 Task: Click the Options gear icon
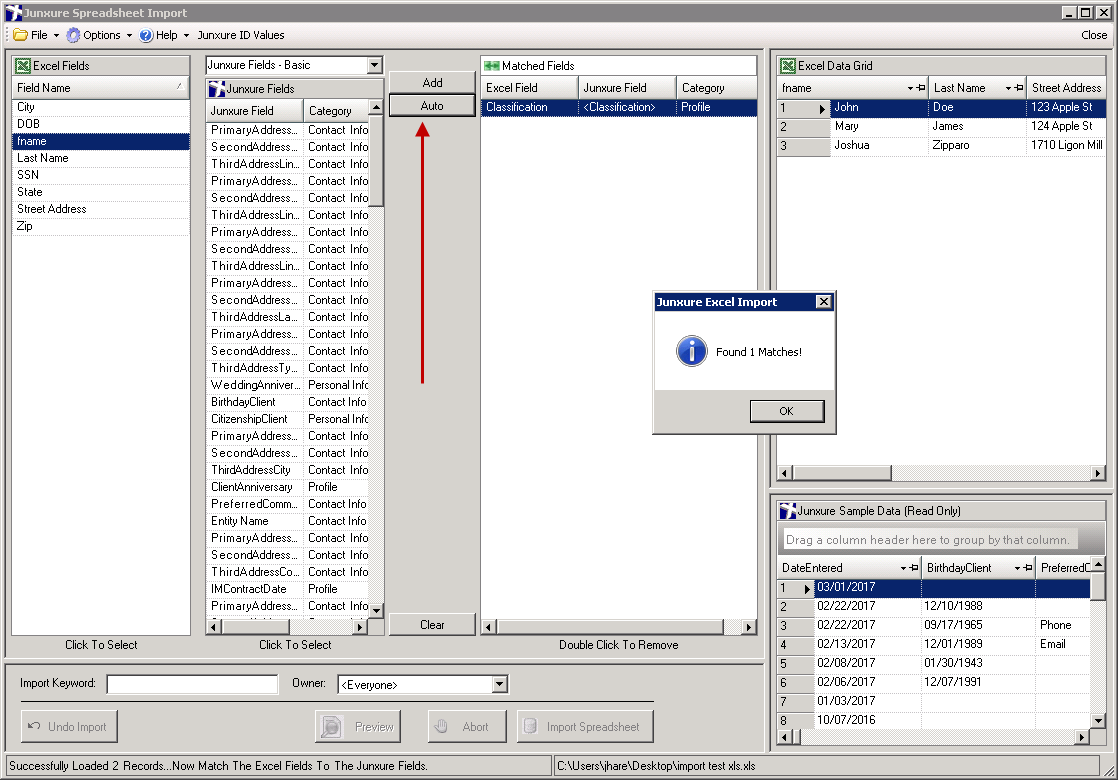point(73,35)
